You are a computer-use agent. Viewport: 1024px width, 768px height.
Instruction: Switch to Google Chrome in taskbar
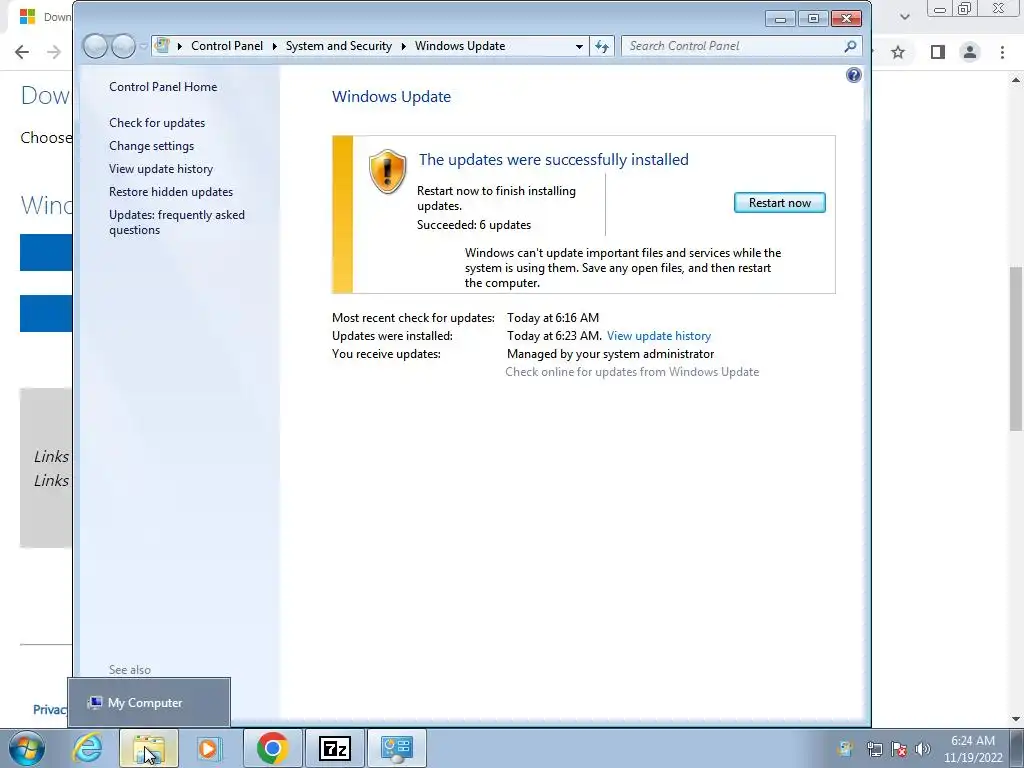tap(272, 748)
